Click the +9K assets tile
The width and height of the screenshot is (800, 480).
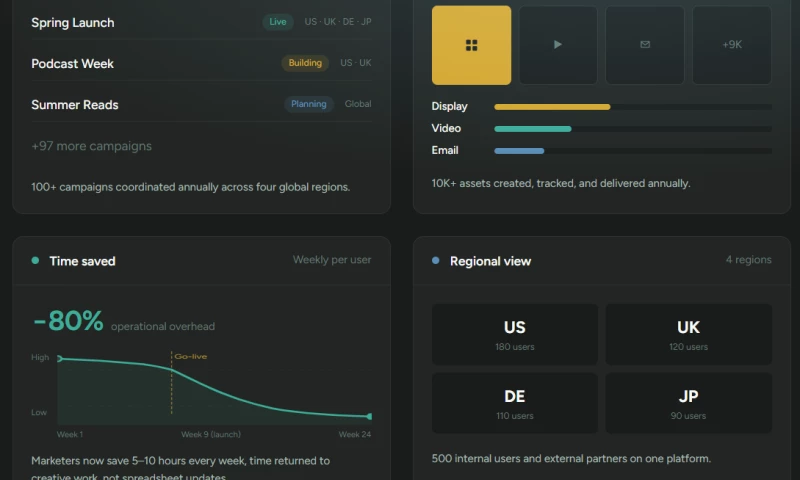point(732,45)
